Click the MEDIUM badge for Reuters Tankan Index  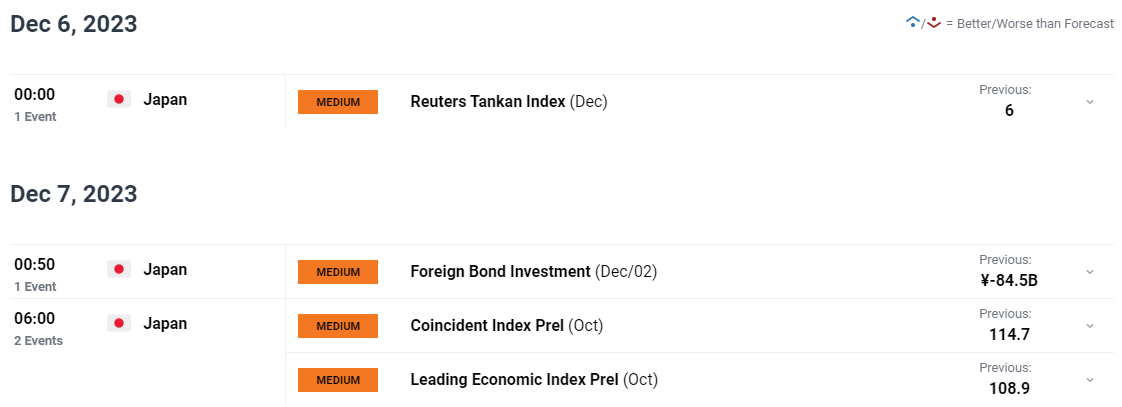pyautogui.click(x=338, y=102)
